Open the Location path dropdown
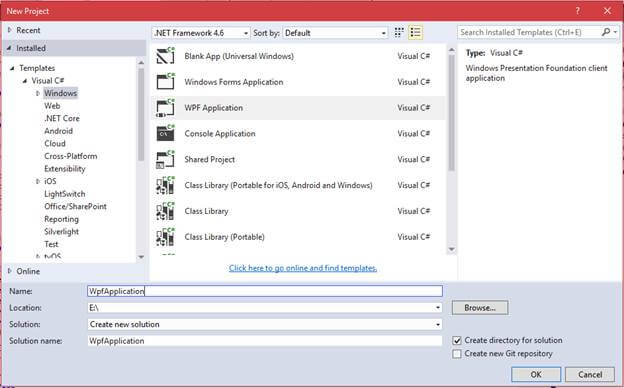This screenshot has width=624, height=388. (438, 308)
